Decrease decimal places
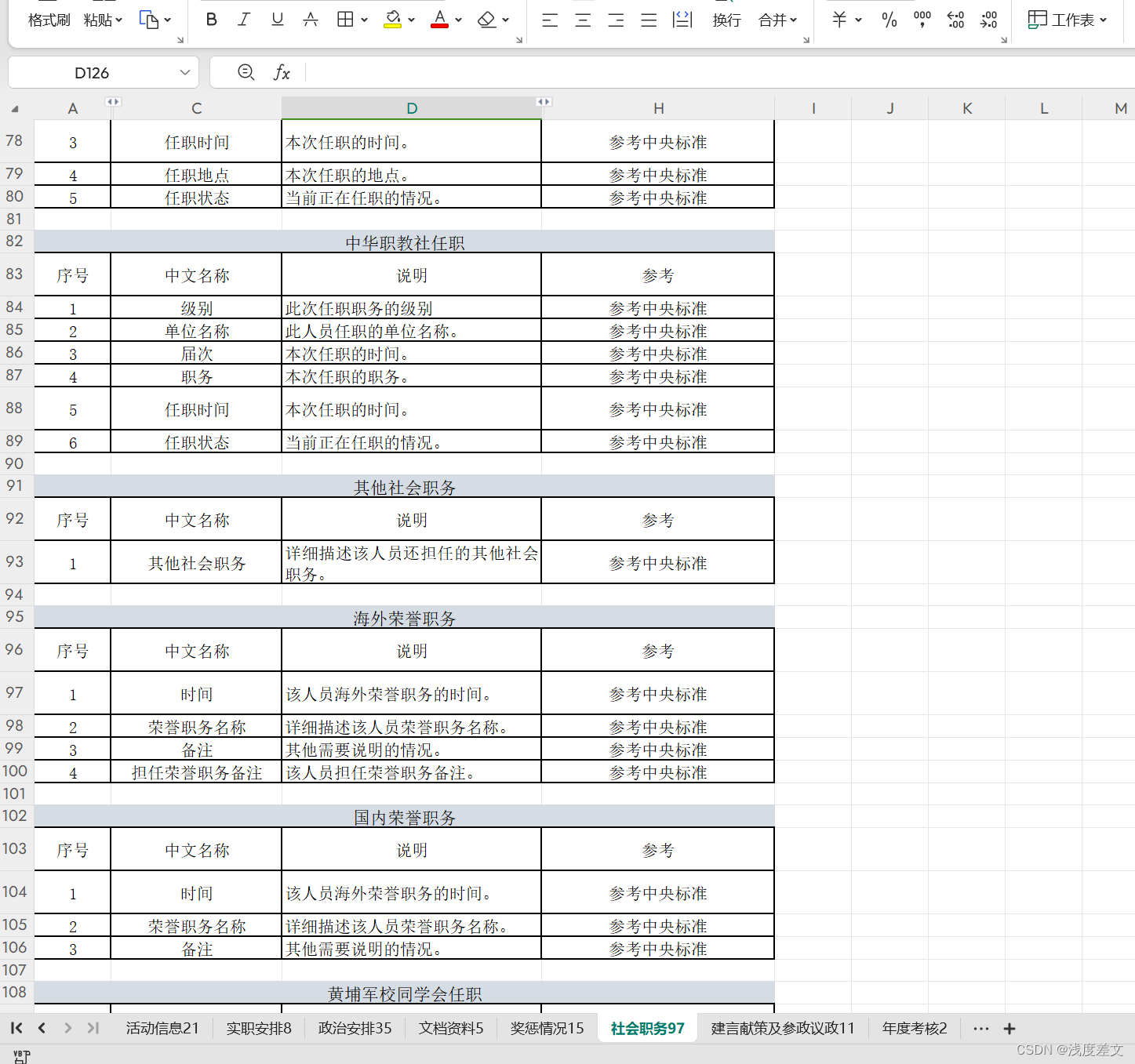 989,20
